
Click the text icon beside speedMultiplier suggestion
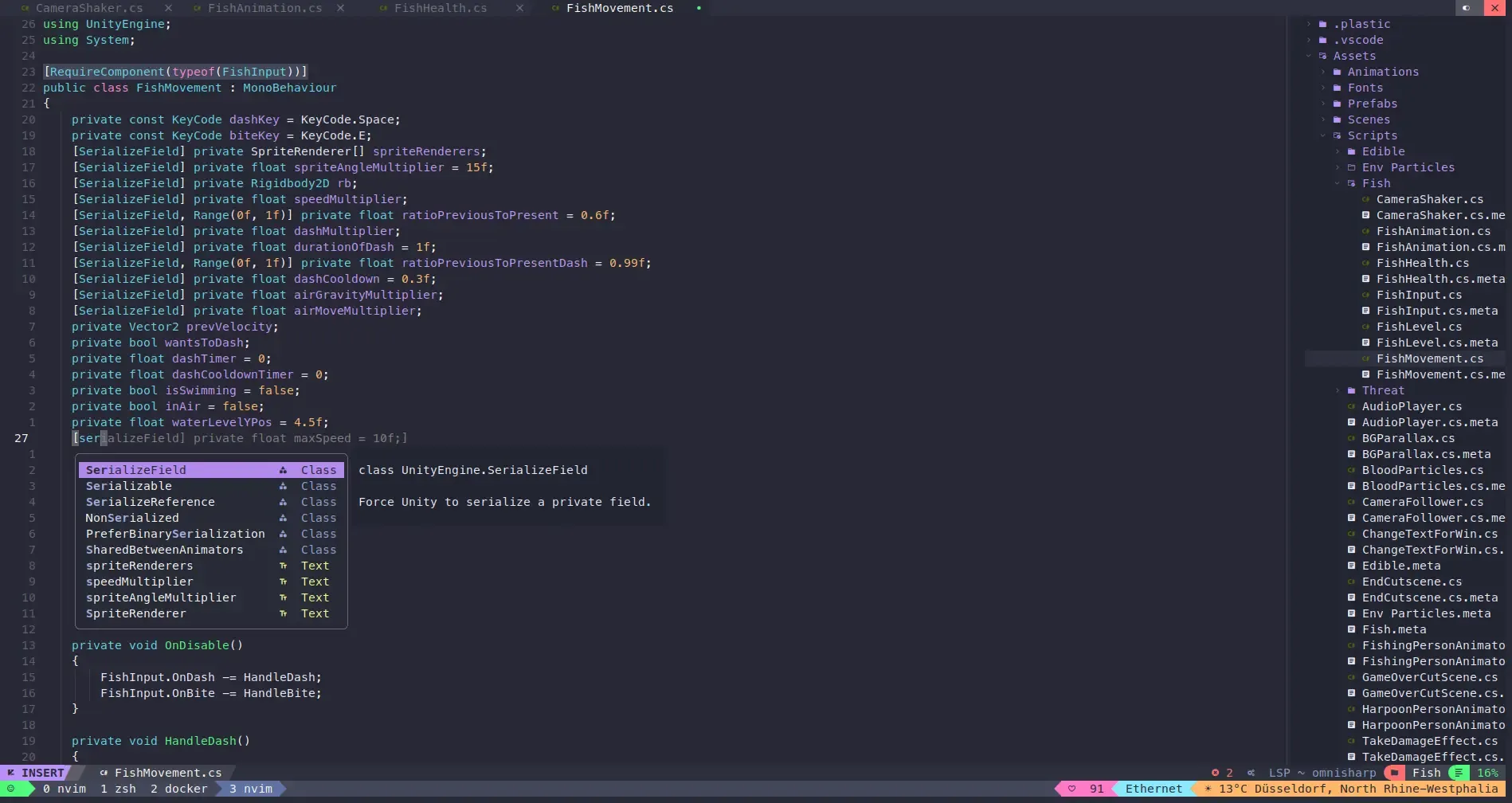coord(283,582)
